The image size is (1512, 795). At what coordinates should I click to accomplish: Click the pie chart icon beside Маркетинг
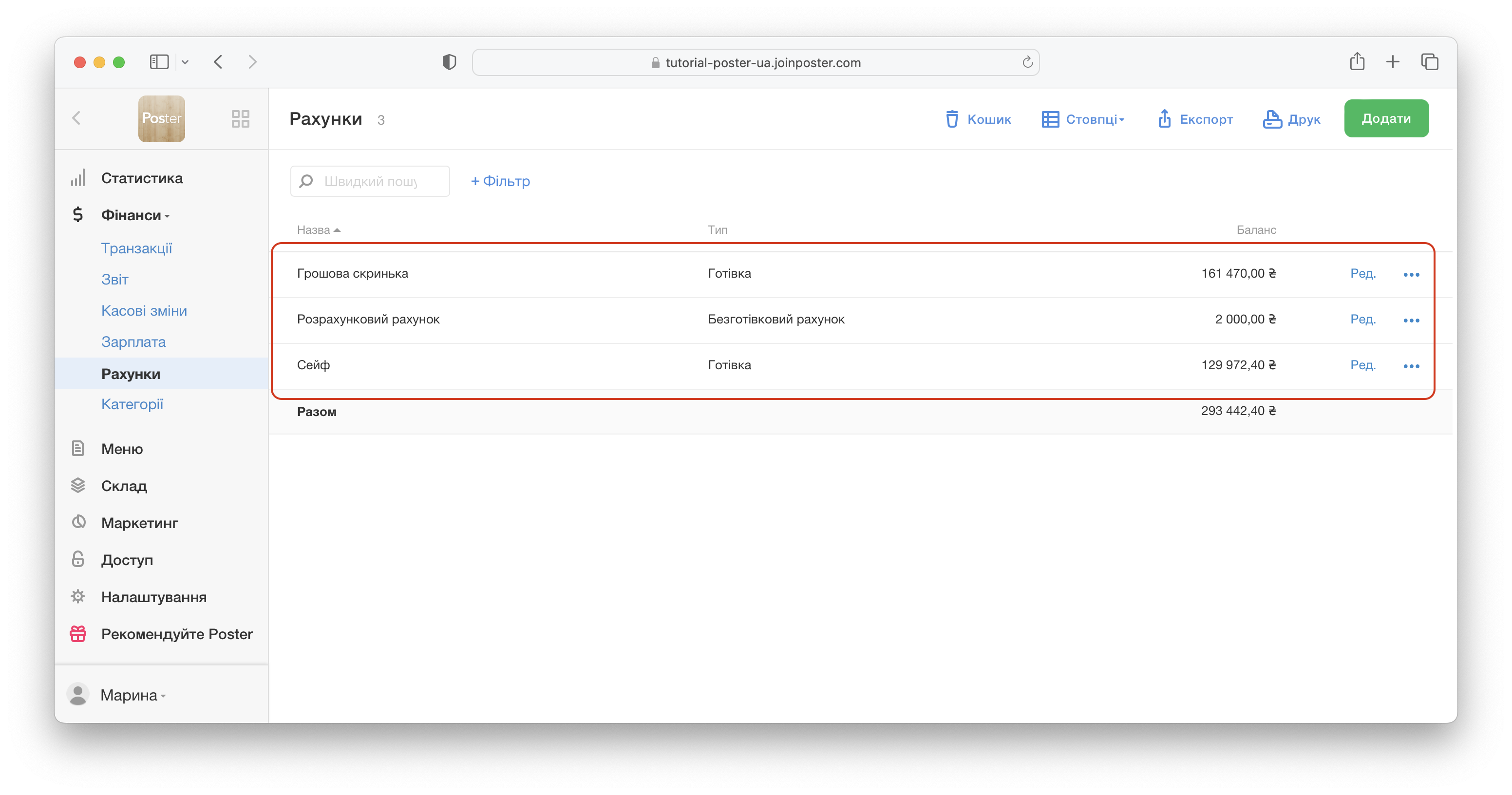pyautogui.click(x=78, y=522)
